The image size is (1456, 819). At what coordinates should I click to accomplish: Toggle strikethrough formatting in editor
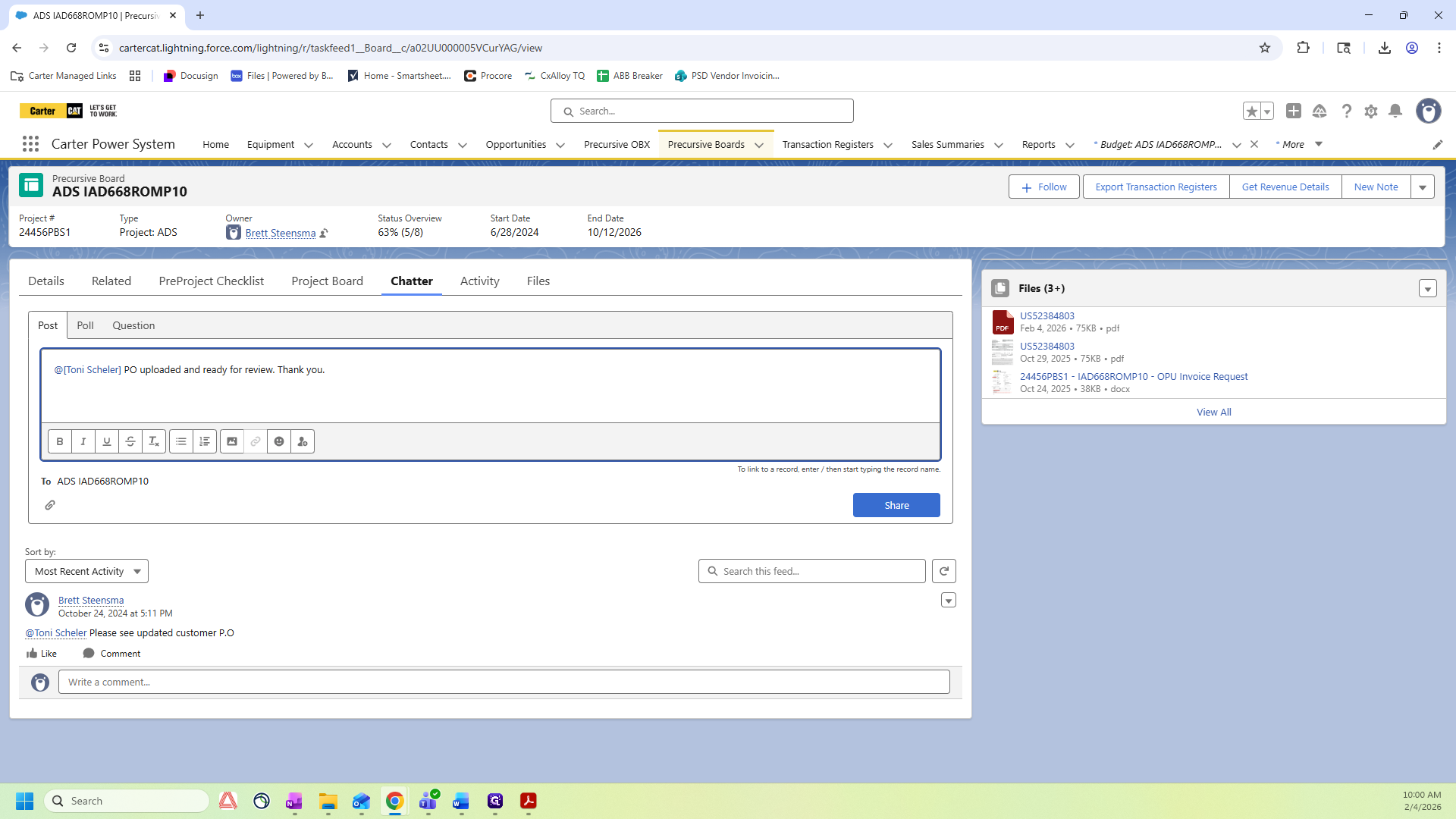pos(130,441)
